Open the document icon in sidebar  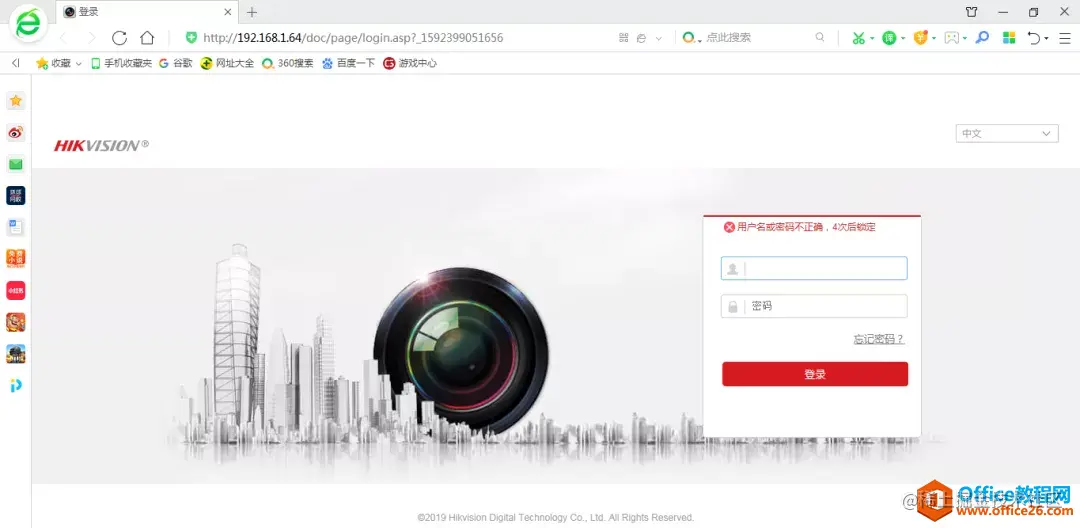coord(16,226)
